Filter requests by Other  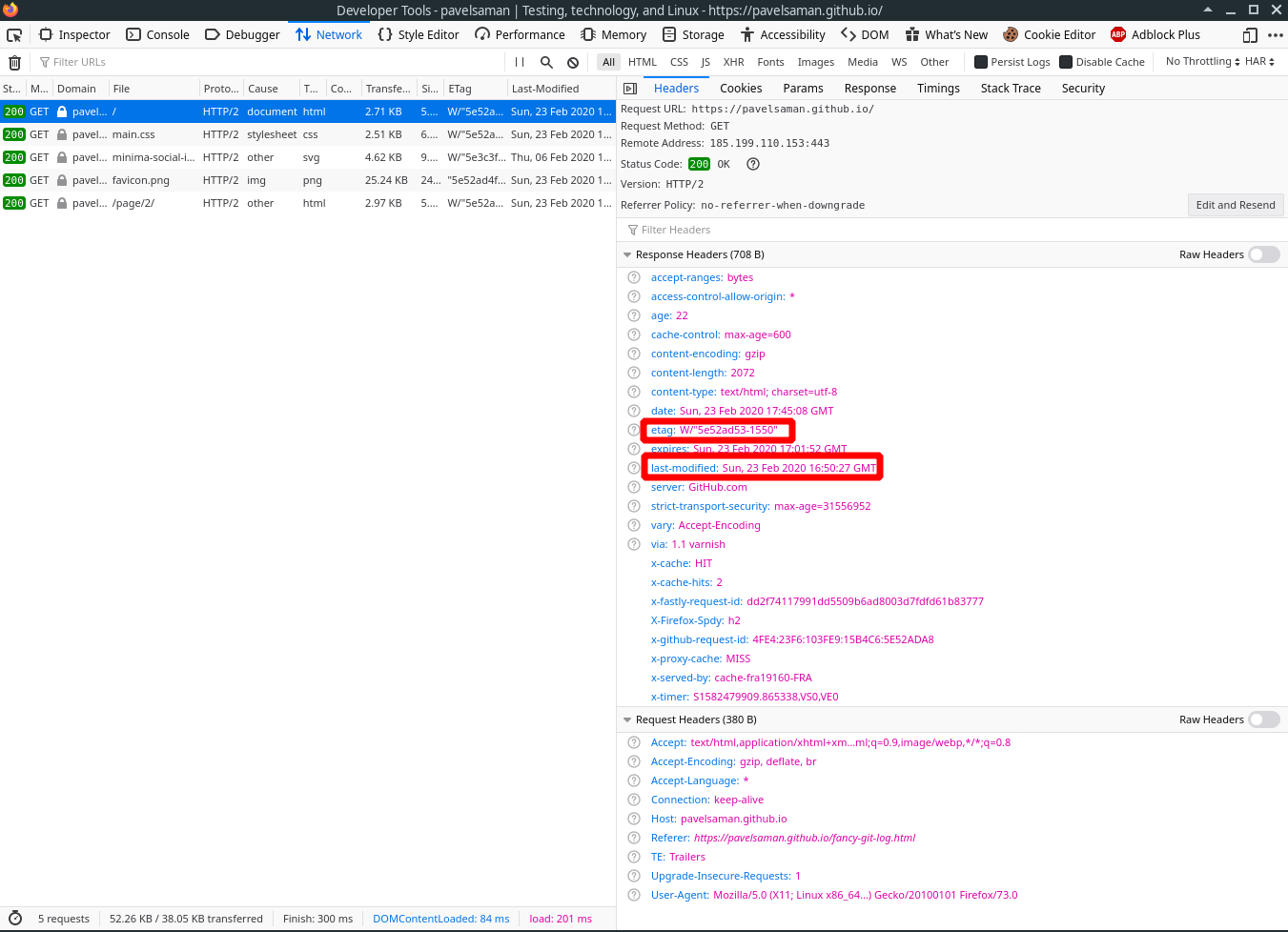pyautogui.click(x=934, y=62)
